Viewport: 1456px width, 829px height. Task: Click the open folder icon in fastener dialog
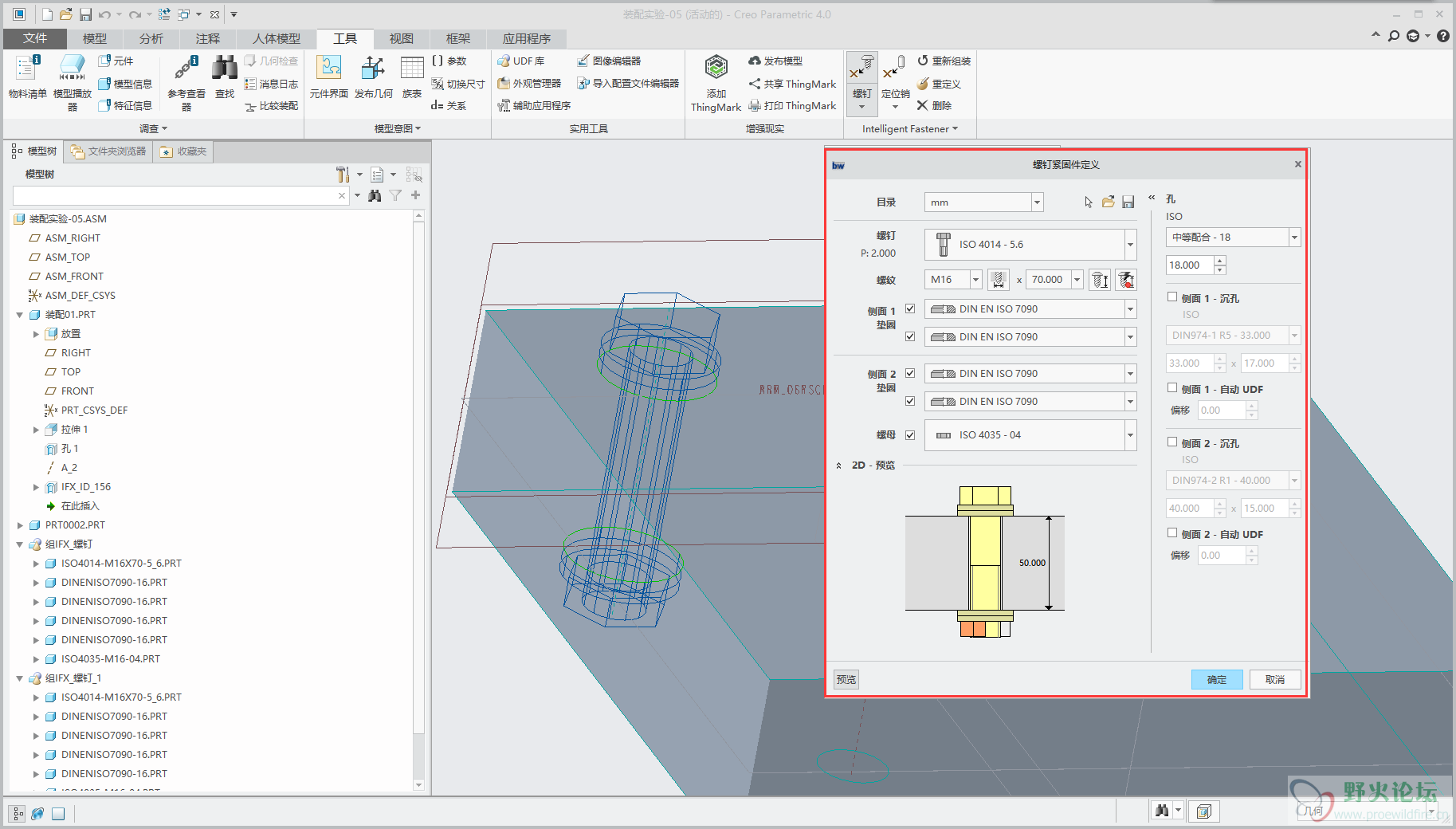pyautogui.click(x=1109, y=202)
